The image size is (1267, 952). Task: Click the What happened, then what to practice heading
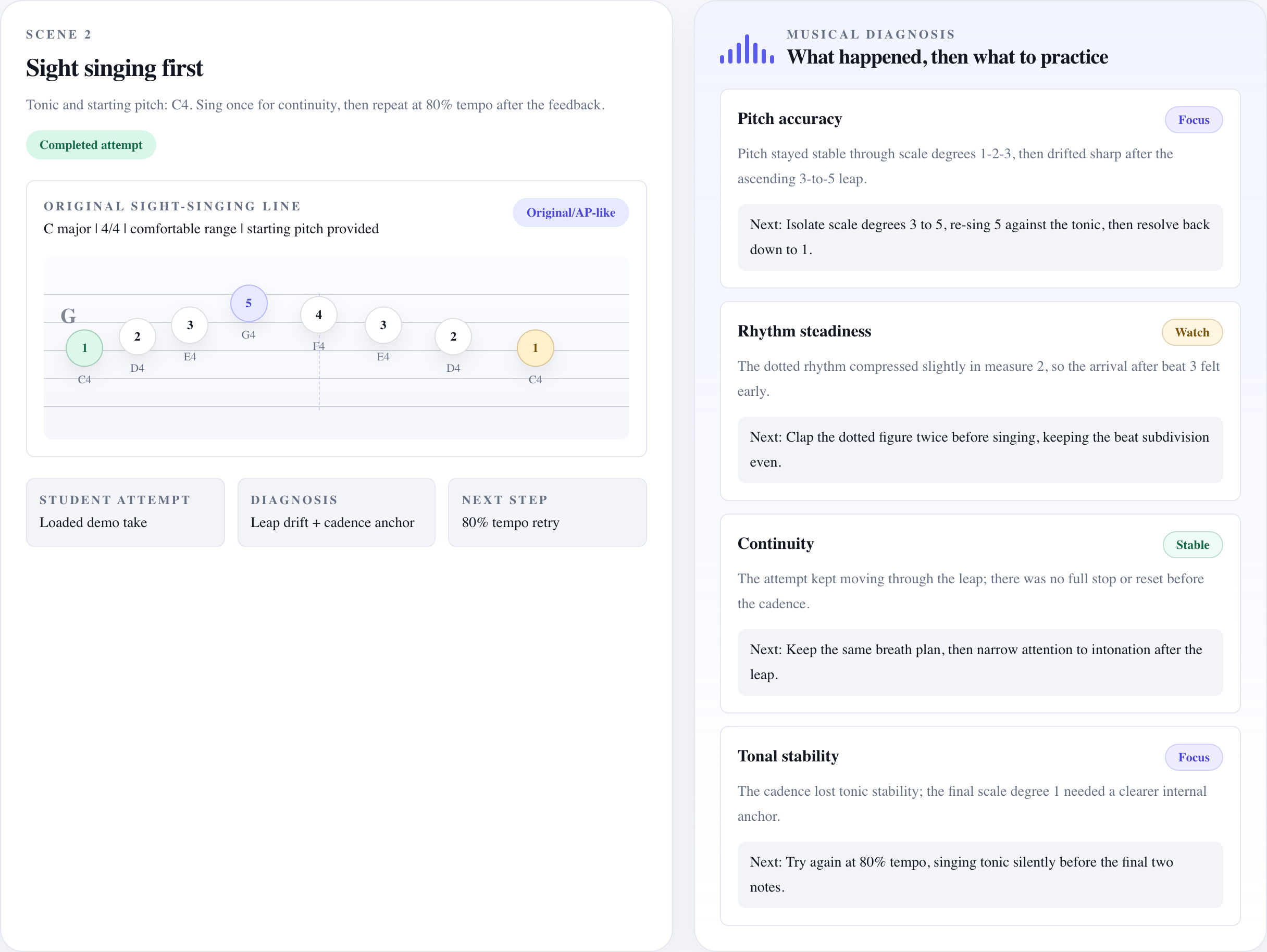click(x=948, y=57)
